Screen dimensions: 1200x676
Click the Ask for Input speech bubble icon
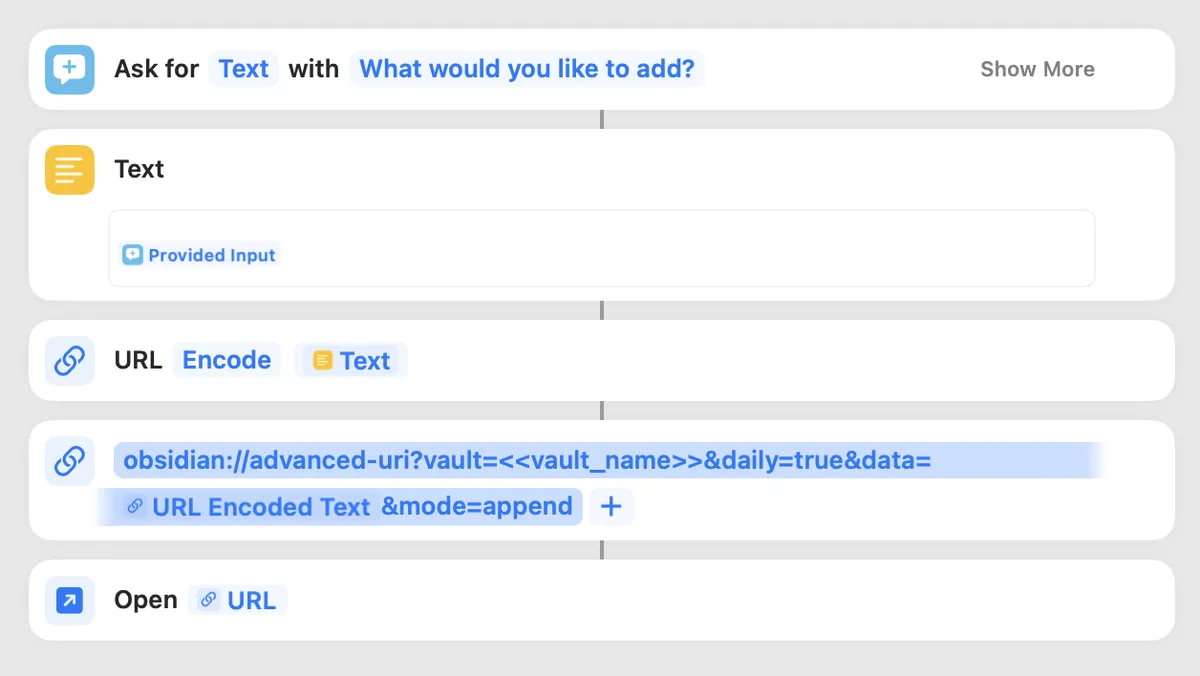pyautogui.click(x=69, y=69)
